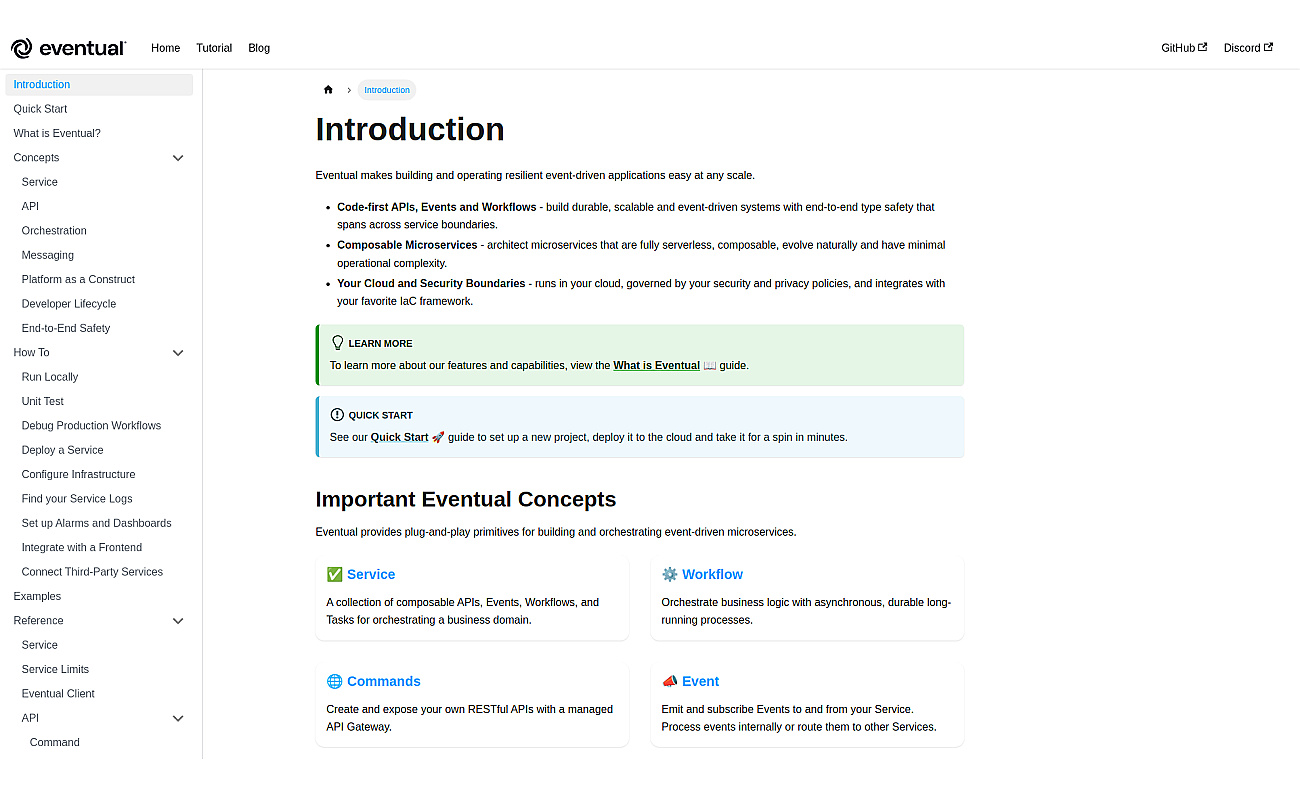Select Platform as a Construct sidebar item

(78, 280)
